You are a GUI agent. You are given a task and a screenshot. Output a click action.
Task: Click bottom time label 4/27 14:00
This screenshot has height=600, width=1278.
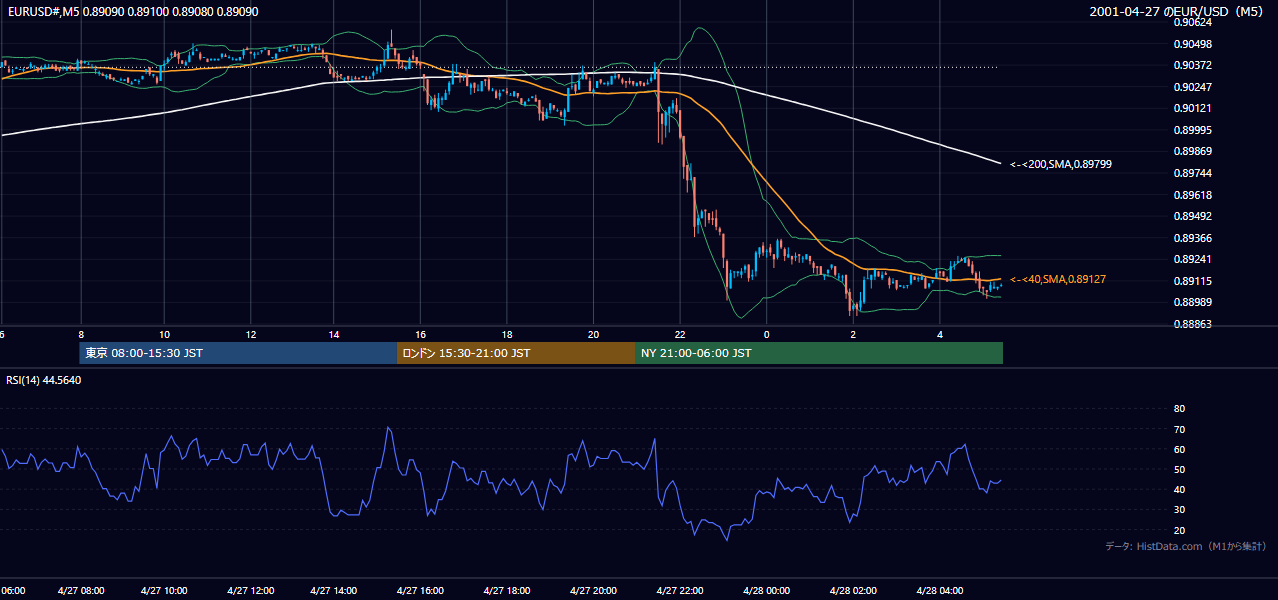pos(335,590)
